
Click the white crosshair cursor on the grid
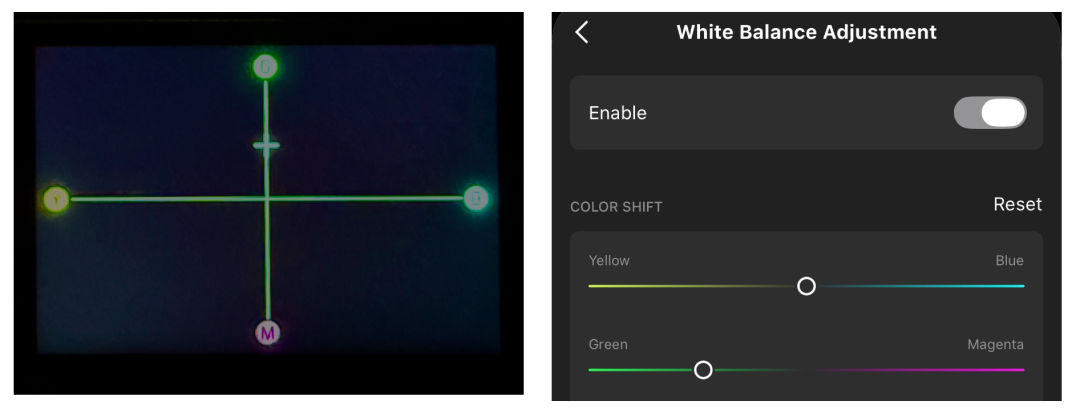pyautogui.click(x=266, y=146)
